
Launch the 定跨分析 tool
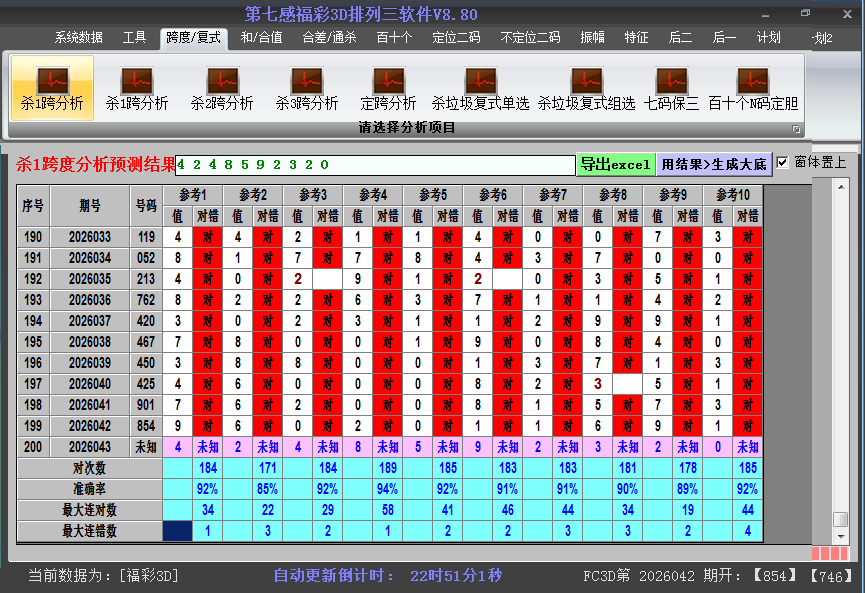(388, 88)
